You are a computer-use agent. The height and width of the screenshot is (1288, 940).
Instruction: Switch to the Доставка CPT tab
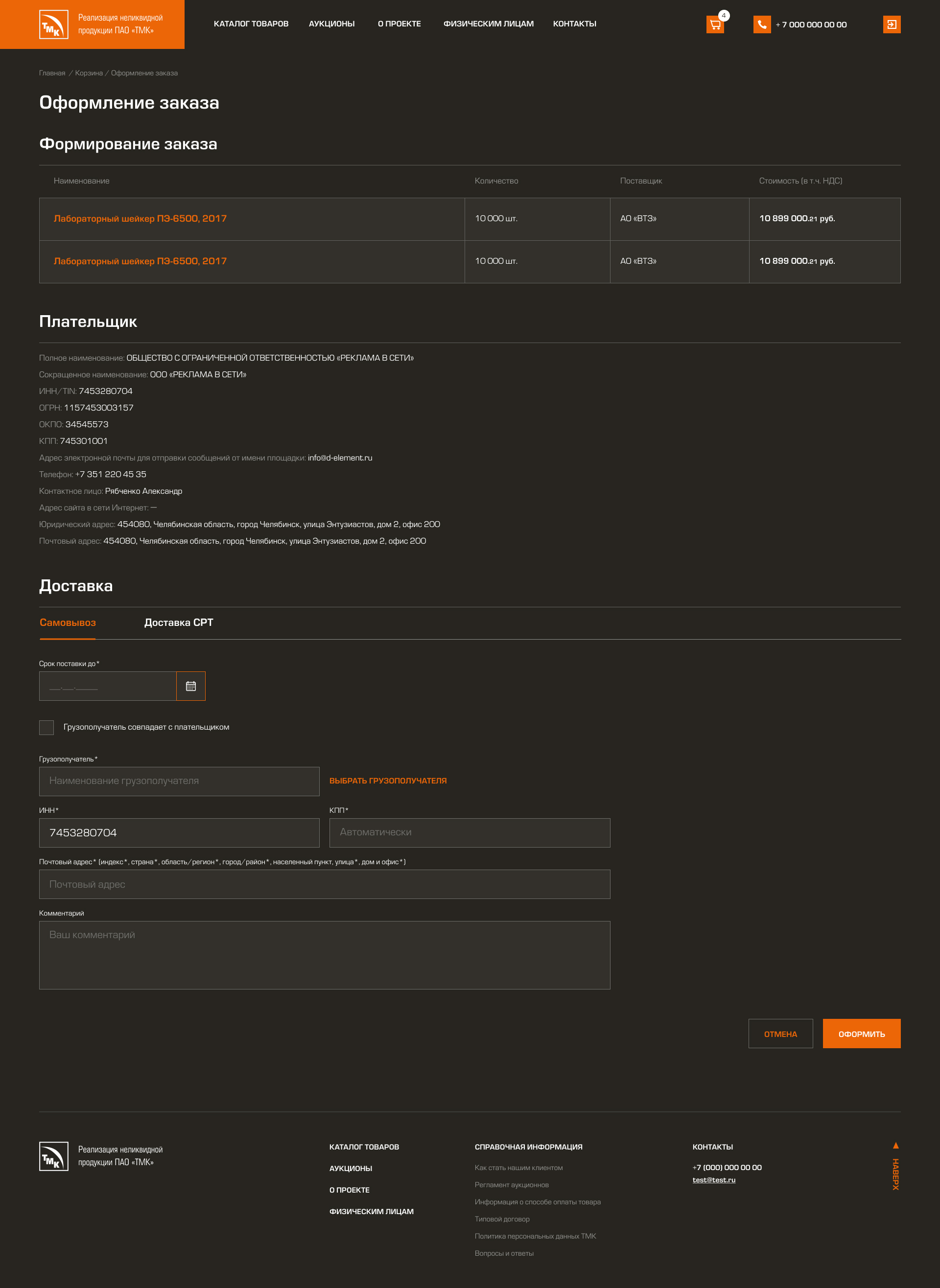[179, 622]
